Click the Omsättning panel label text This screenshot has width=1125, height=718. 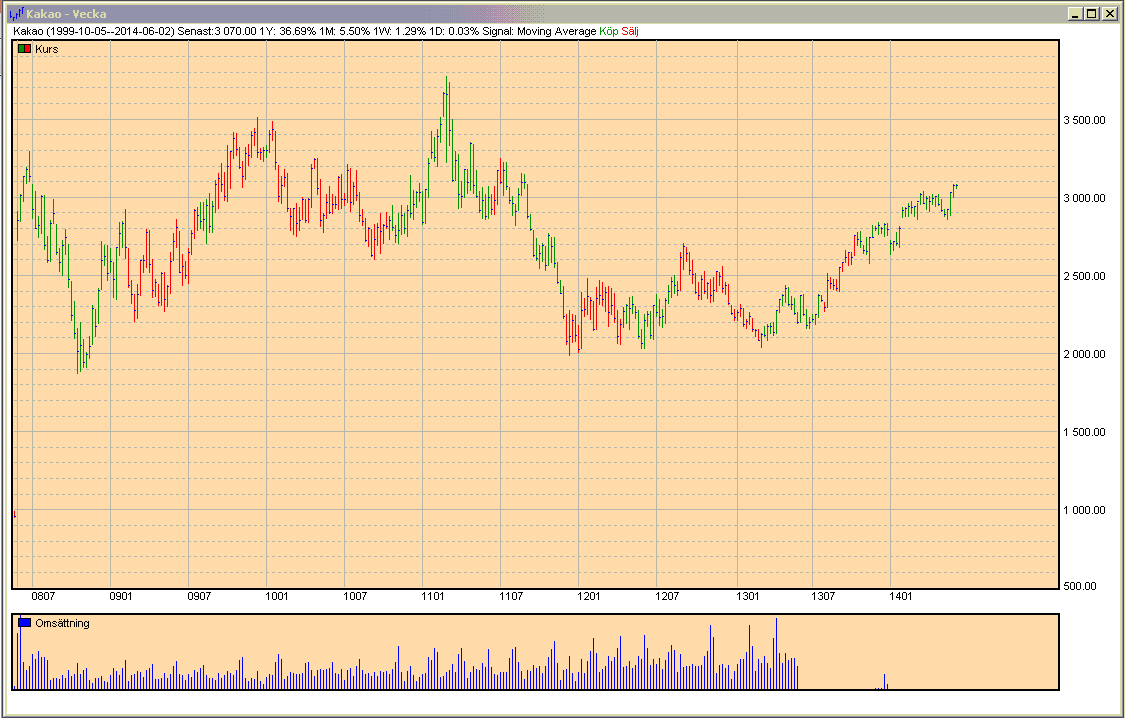tap(62, 623)
